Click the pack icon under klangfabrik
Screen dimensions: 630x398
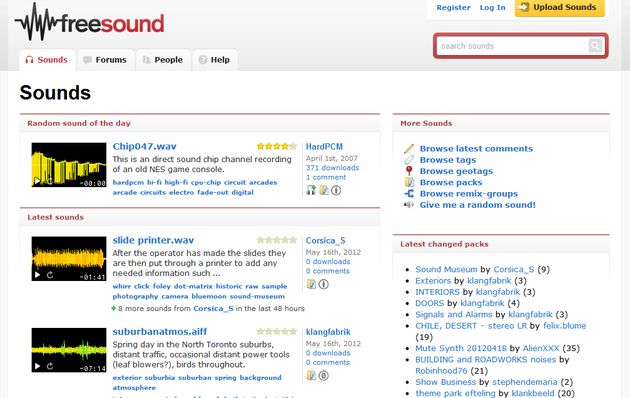click(x=311, y=375)
